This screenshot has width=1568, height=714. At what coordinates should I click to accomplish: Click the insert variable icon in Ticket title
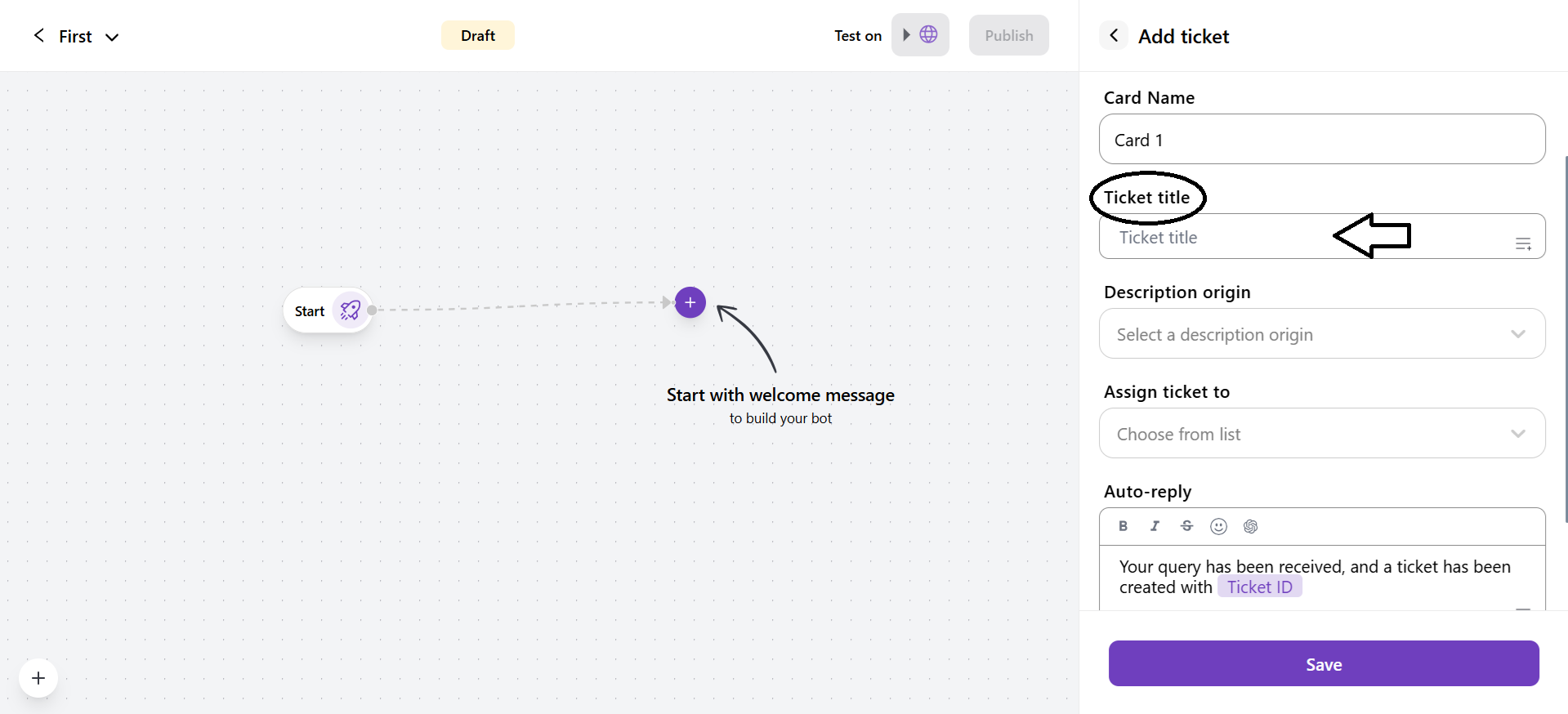(x=1523, y=243)
